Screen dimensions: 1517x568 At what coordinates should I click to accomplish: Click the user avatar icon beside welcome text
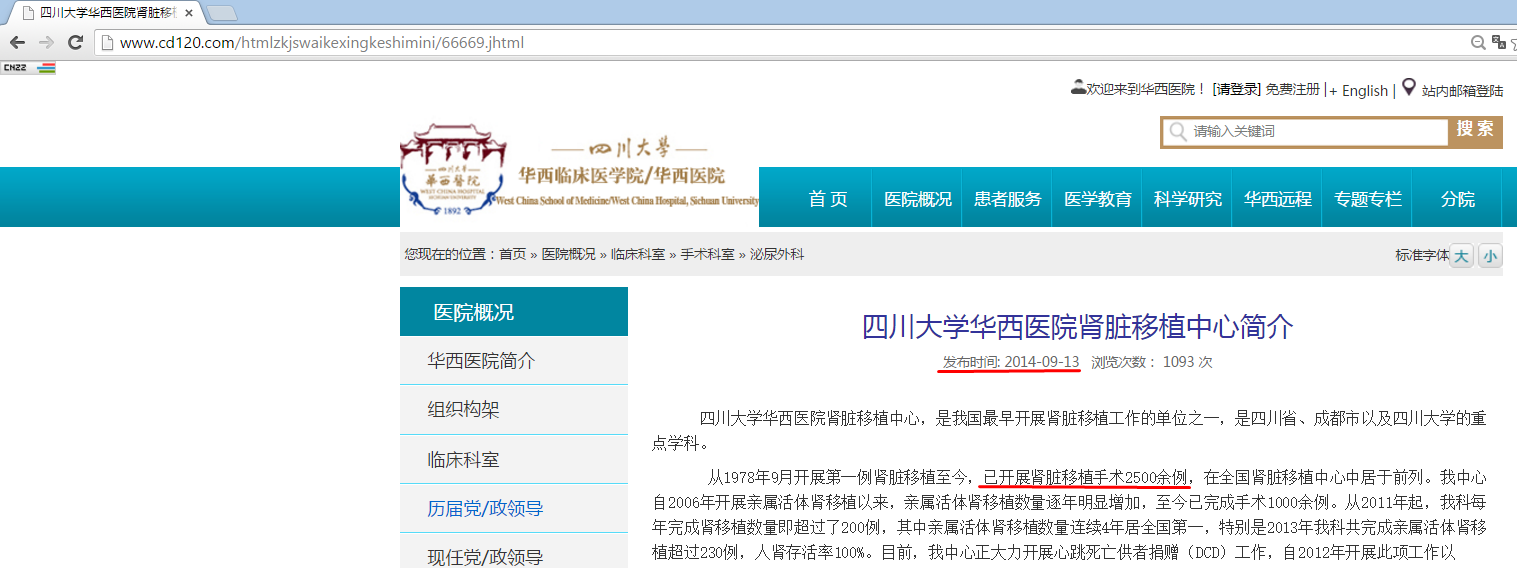pyautogui.click(x=1078, y=88)
